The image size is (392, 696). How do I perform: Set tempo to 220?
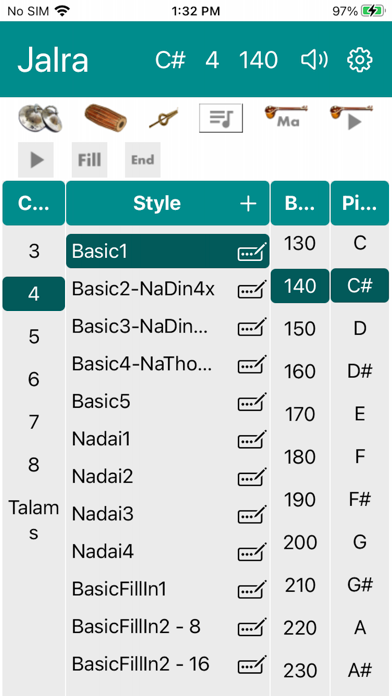[x=300, y=628]
